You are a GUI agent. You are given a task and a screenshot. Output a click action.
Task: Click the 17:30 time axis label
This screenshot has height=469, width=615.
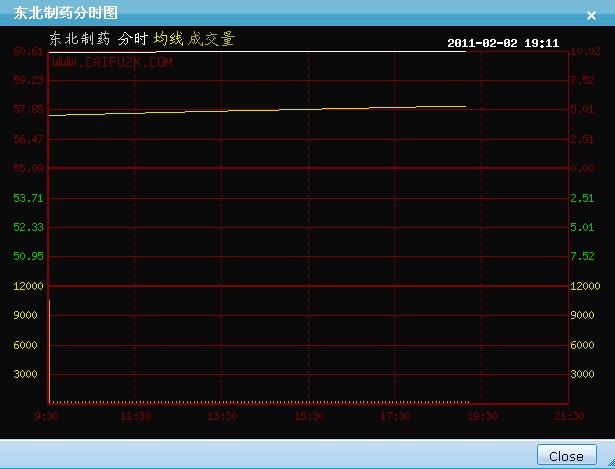click(395, 416)
